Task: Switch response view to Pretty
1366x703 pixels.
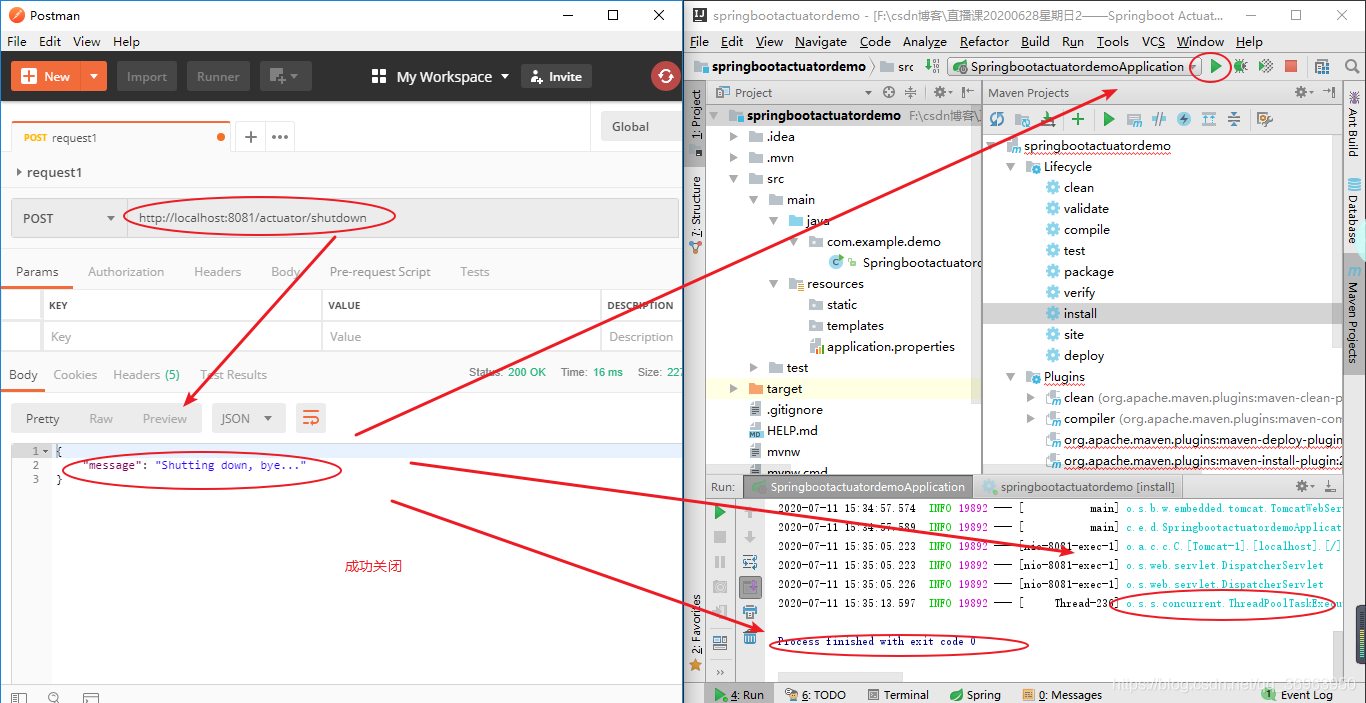Action: tap(43, 418)
